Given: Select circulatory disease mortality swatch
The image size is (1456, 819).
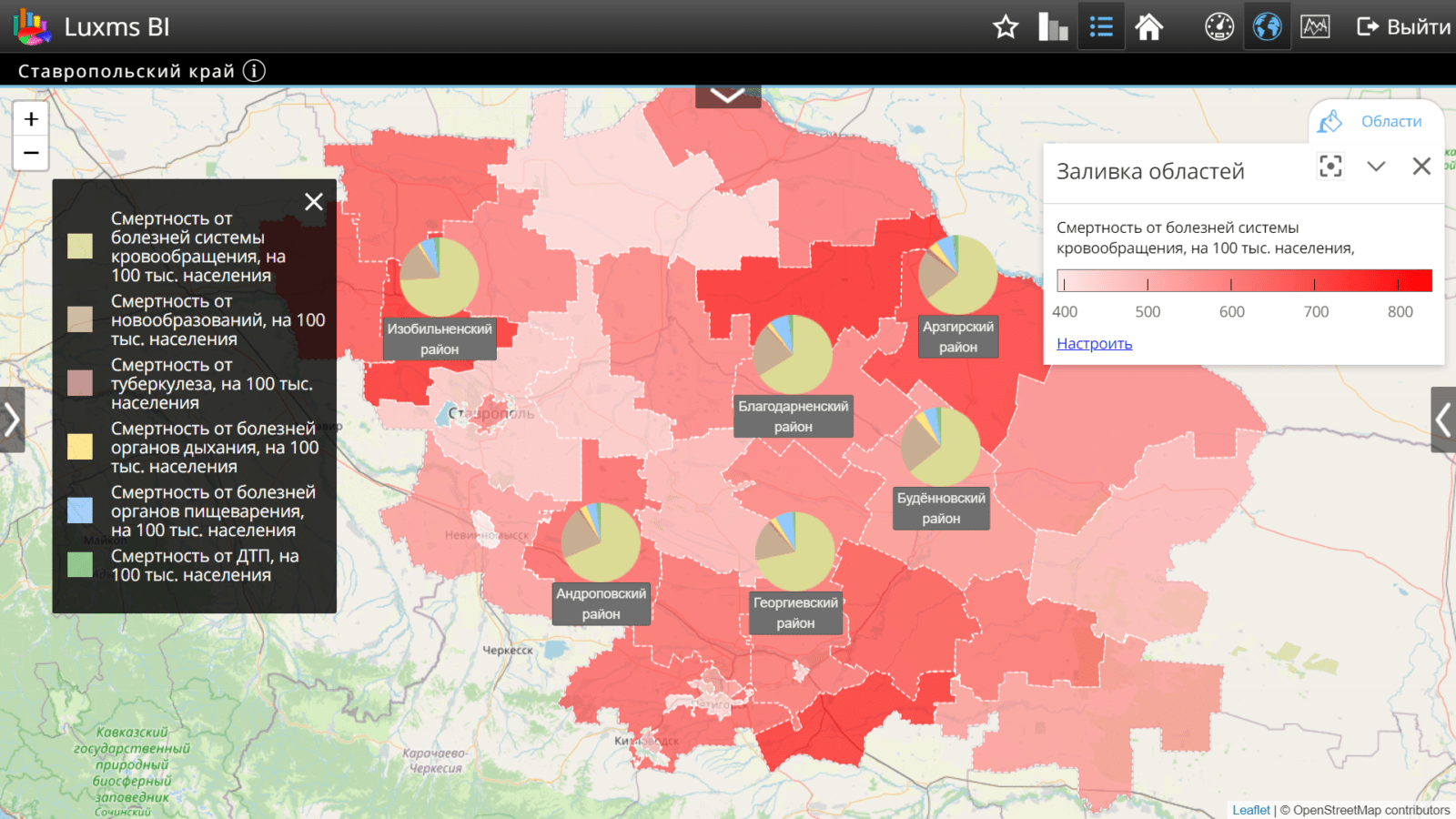Looking at the screenshot, I should (80, 246).
